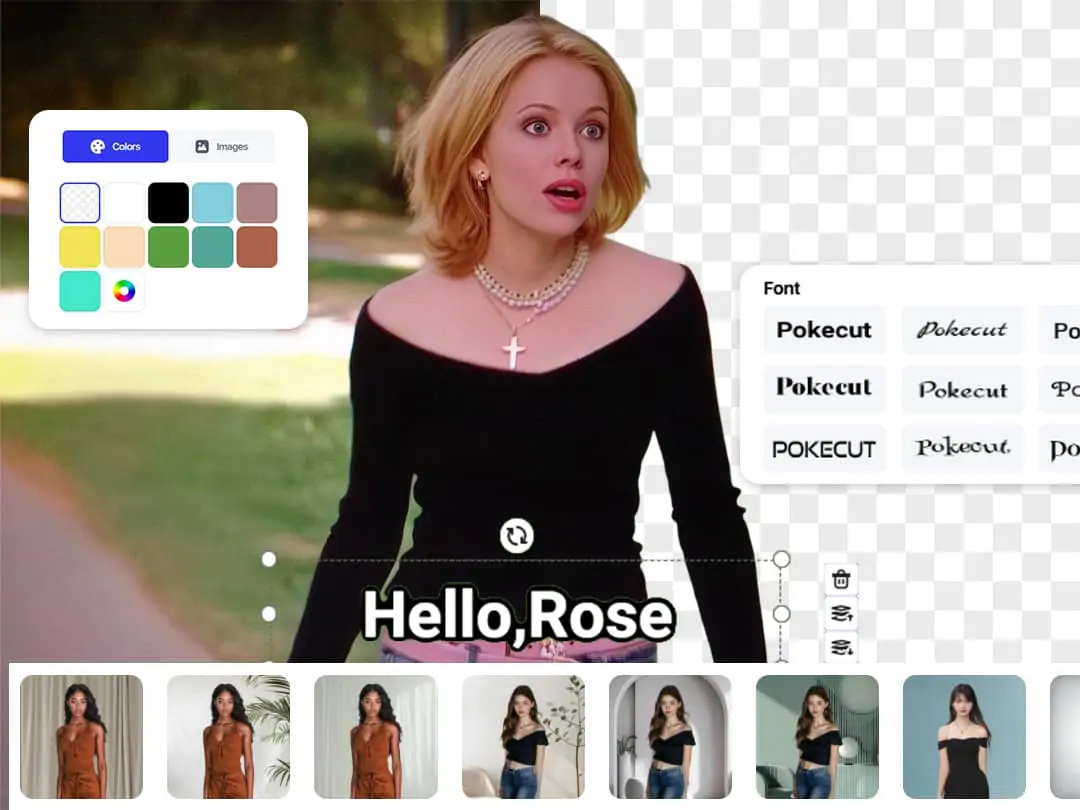Delete the text layer with trash icon

(x=841, y=579)
